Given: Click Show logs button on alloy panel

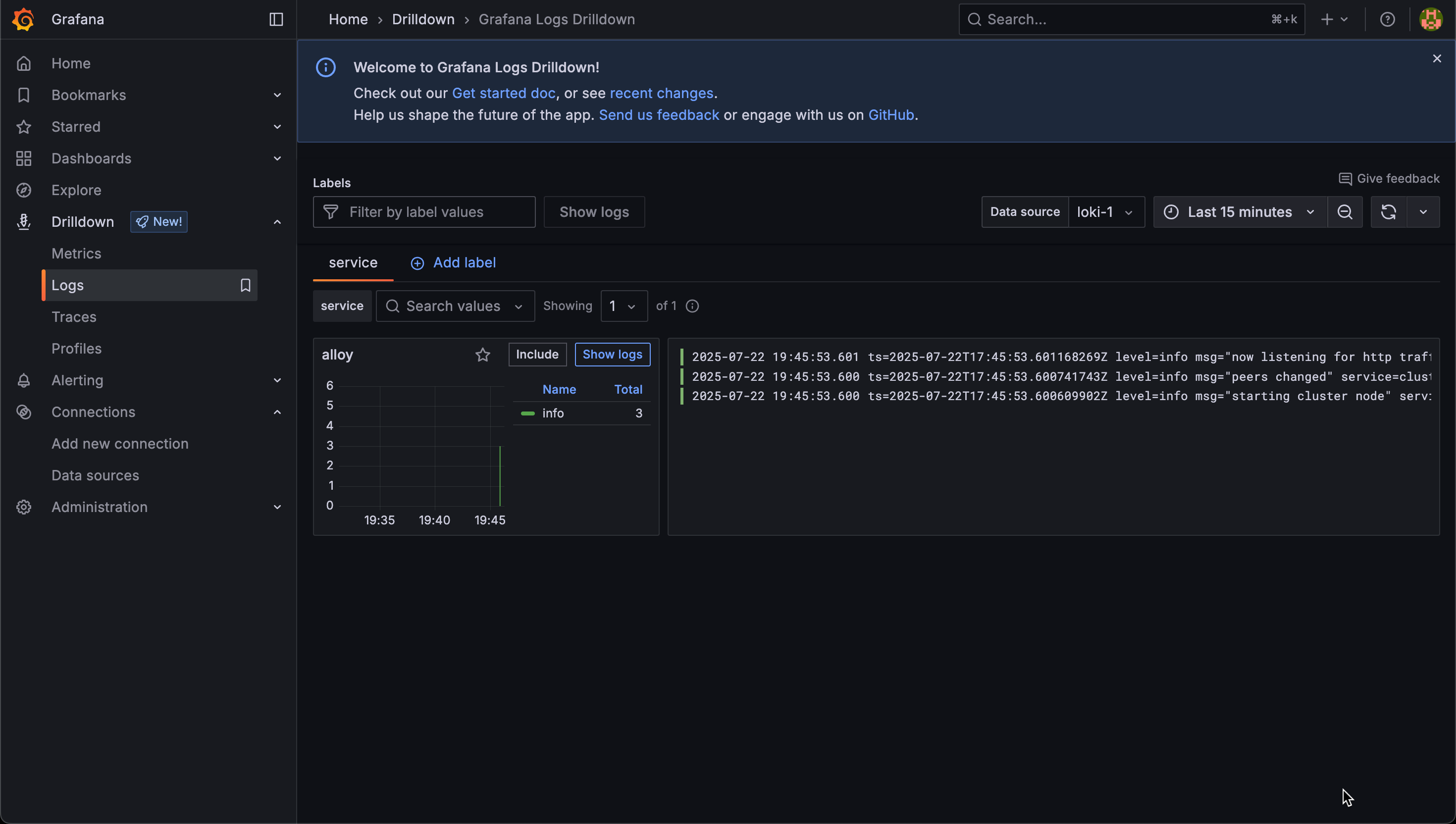Looking at the screenshot, I should point(613,354).
